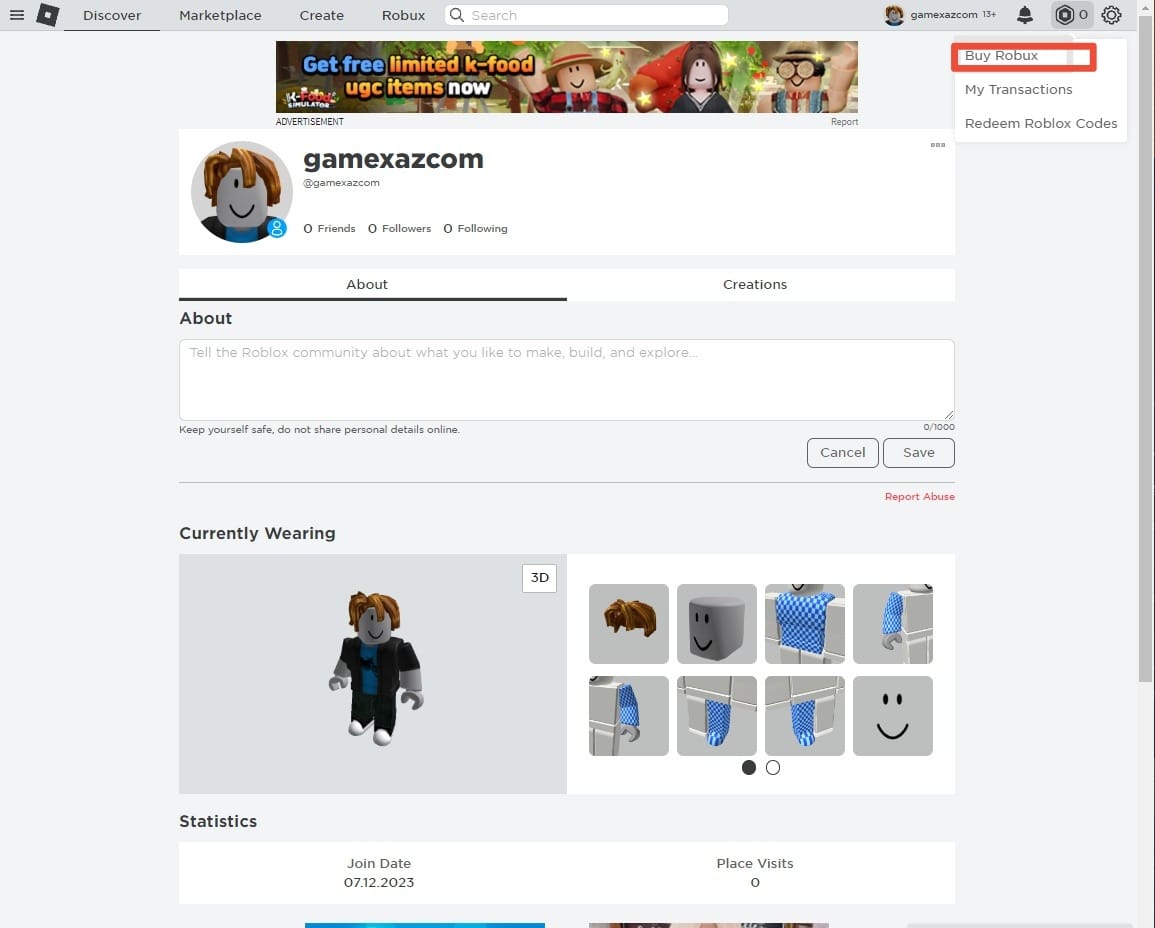The width and height of the screenshot is (1155, 928).
Task: Click the Roblox logo icon
Action: 48,15
